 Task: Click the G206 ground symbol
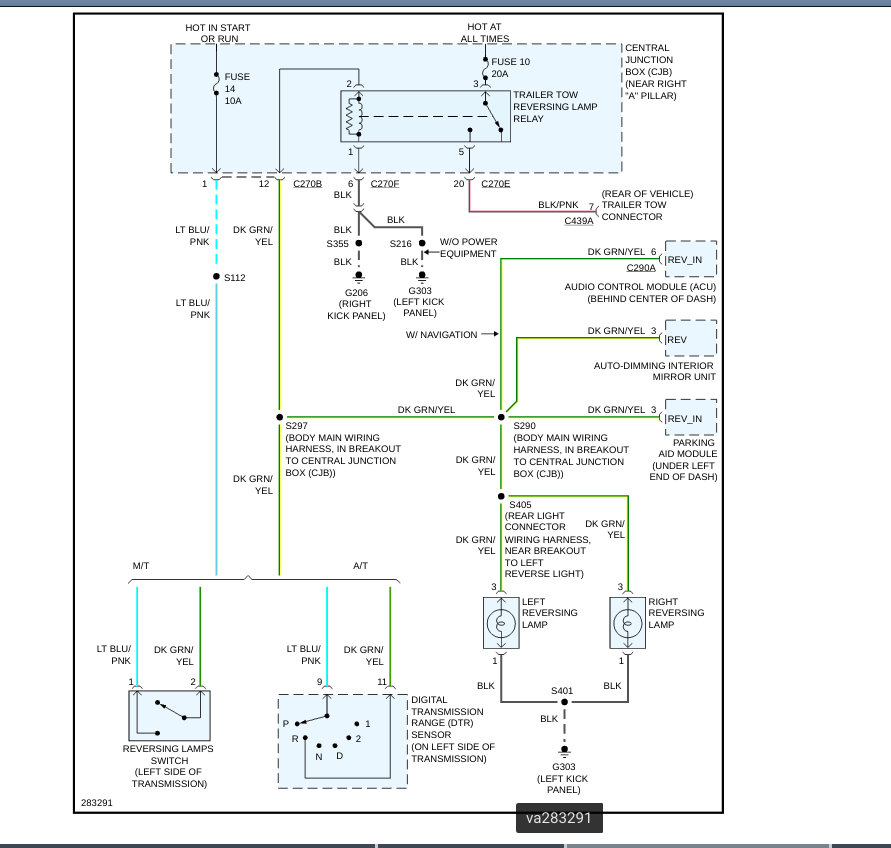tap(359, 276)
